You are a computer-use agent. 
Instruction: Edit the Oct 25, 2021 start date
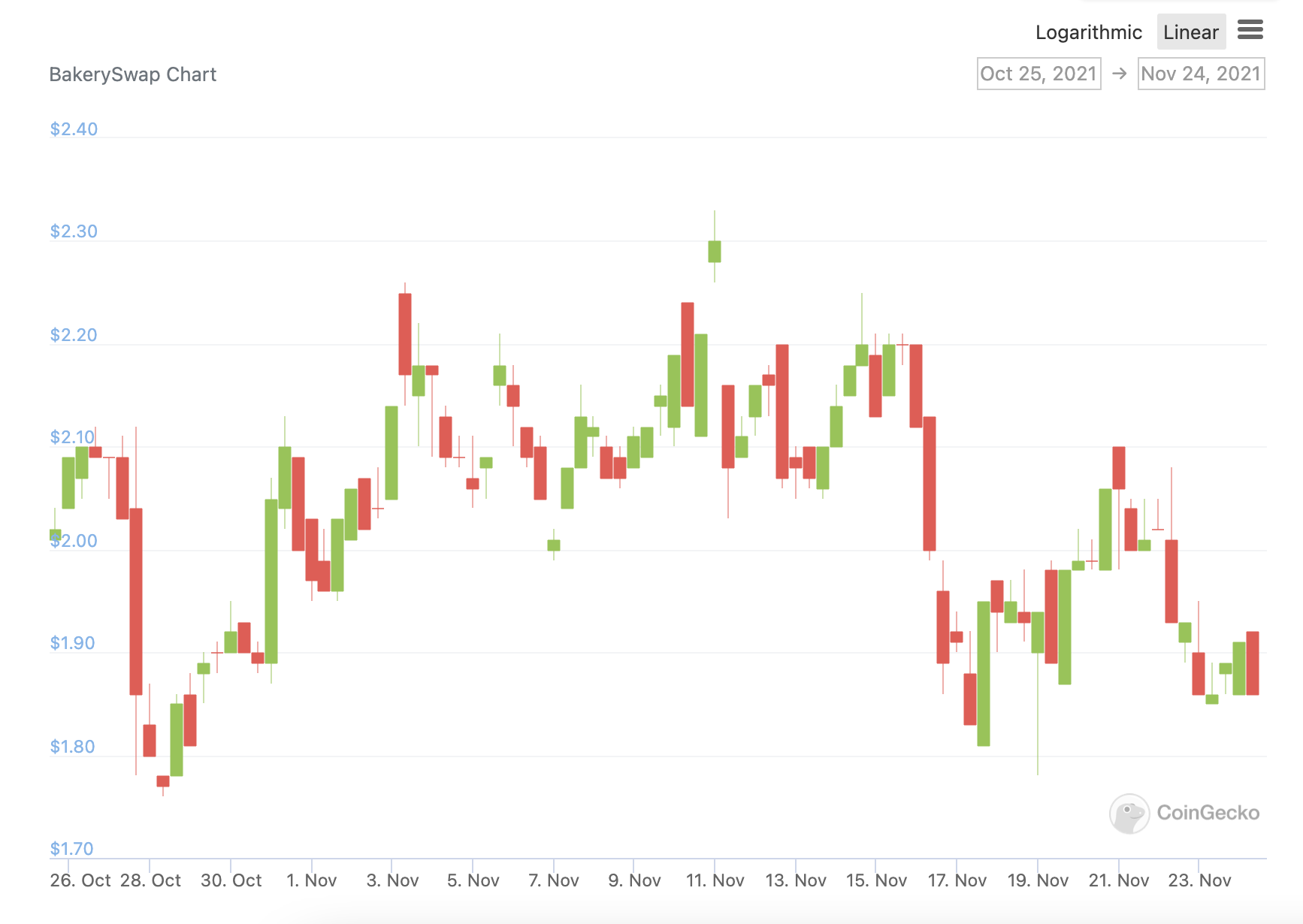[x=1038, y=74]
